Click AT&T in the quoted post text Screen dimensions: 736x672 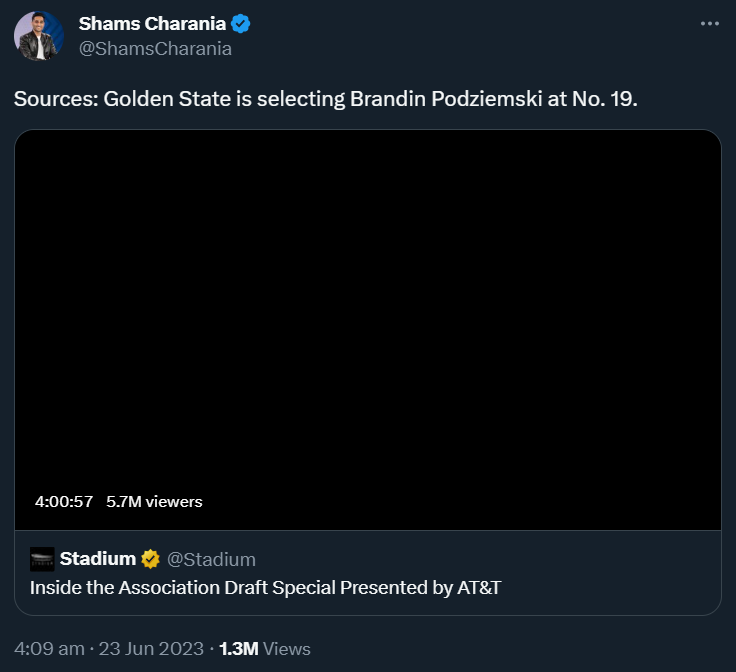click(478, 588)
